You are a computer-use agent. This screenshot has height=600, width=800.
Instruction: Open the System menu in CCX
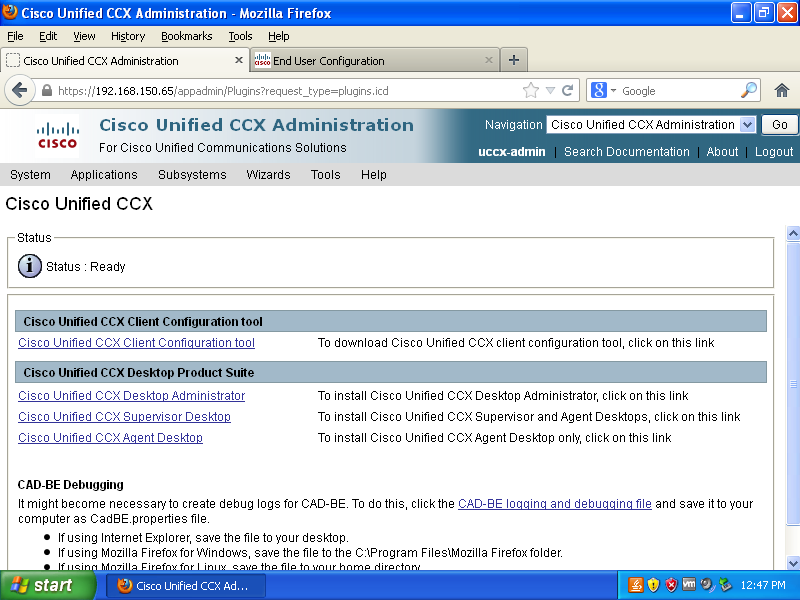point(30,174)
